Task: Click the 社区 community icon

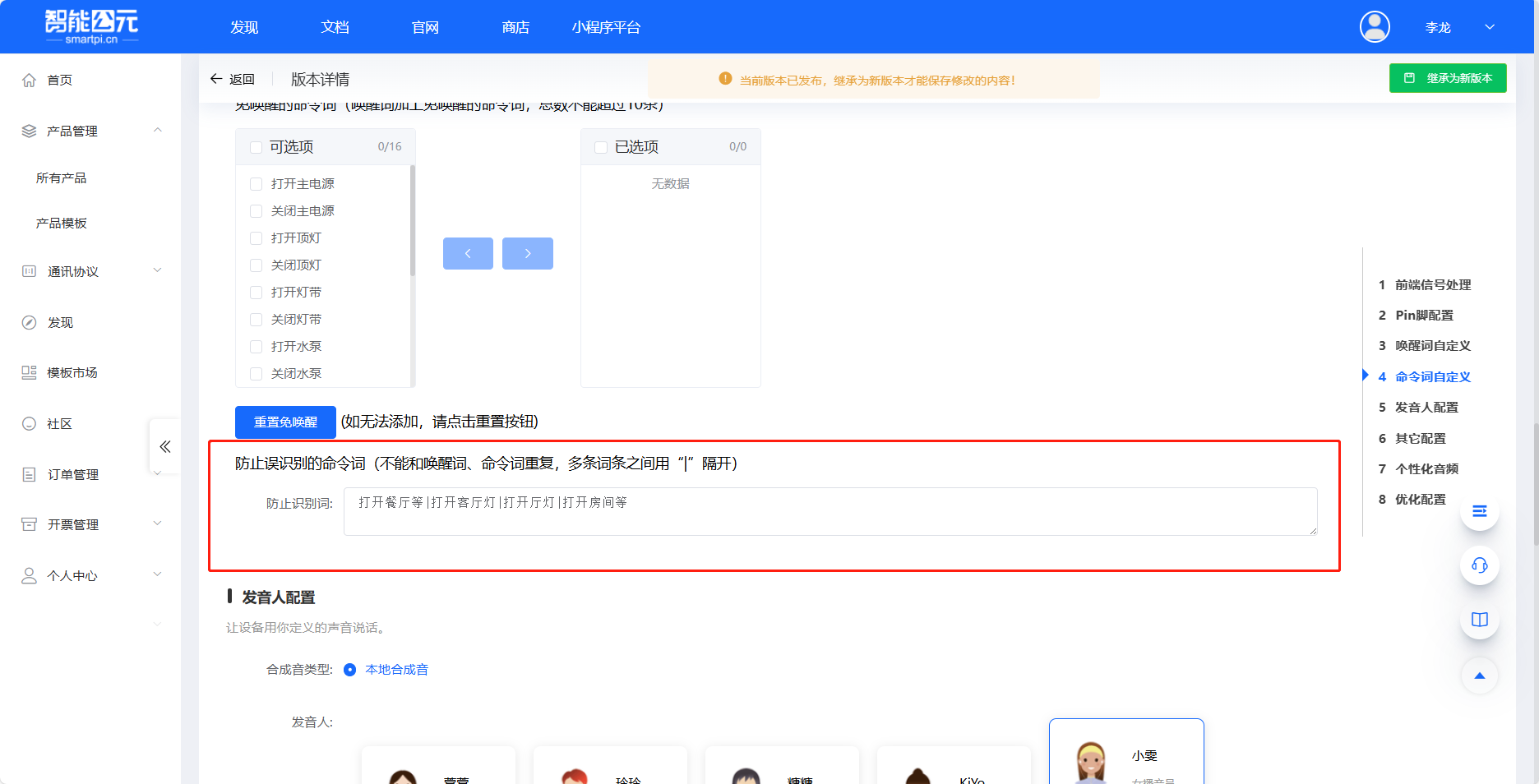Action: [x=30, y=423]
